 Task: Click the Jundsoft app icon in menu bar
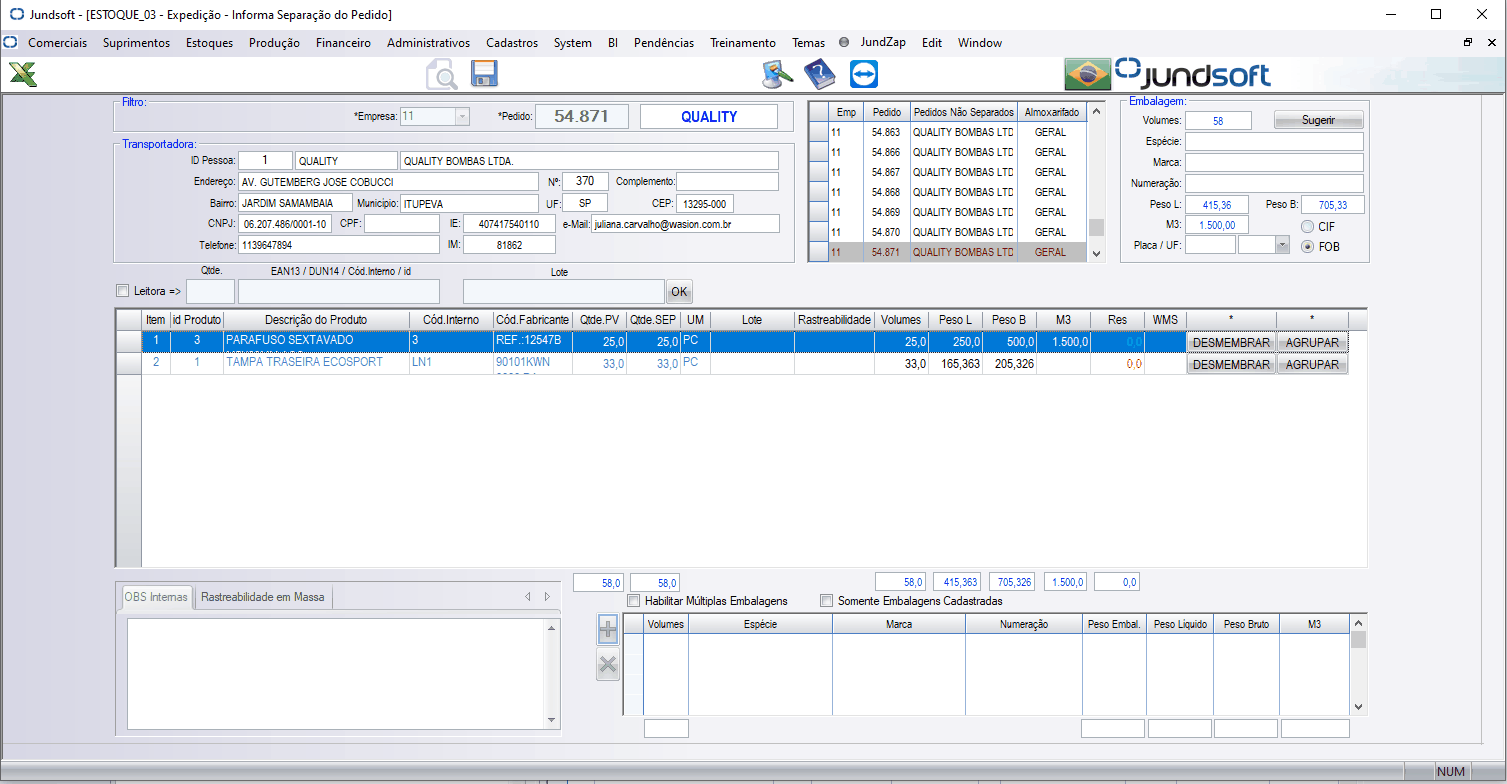click(11, 43)
